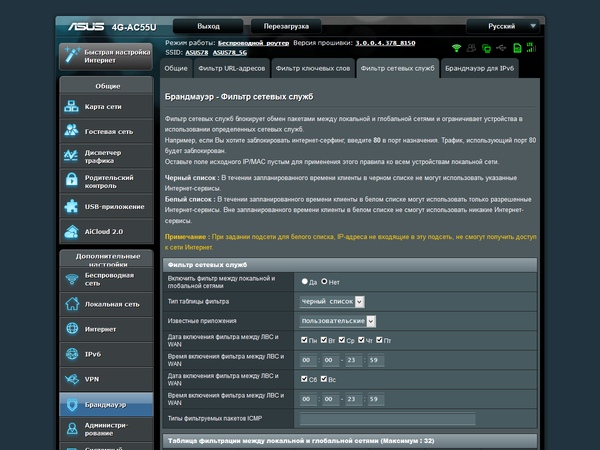This screenshot has width=600, height=450.
Task: Toggle the 'Пн' weekday checkbox
Action: pos(304,340)
